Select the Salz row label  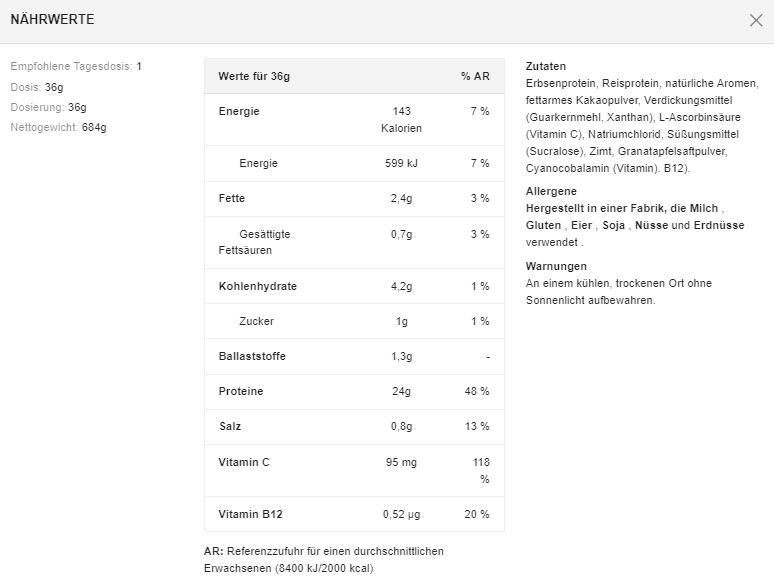(x=230, y=426)
